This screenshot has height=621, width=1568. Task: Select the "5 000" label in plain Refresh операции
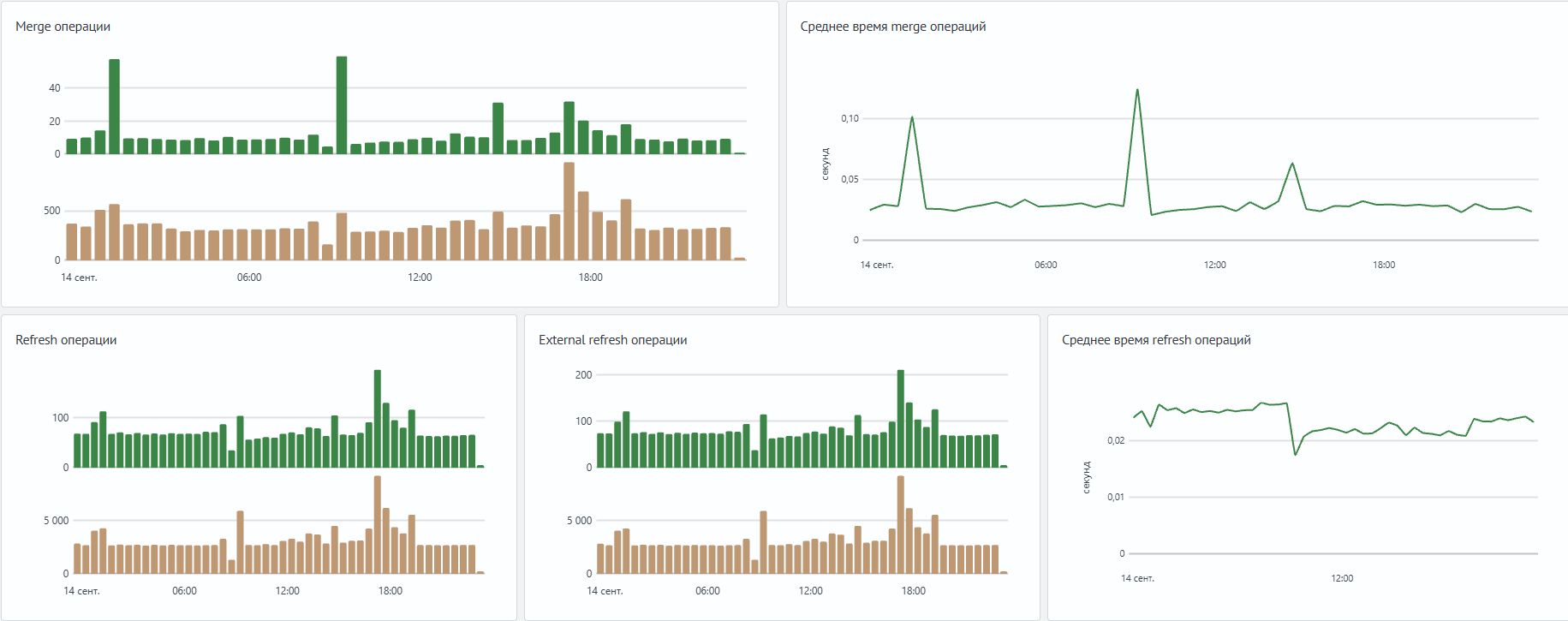coord(57,521)
